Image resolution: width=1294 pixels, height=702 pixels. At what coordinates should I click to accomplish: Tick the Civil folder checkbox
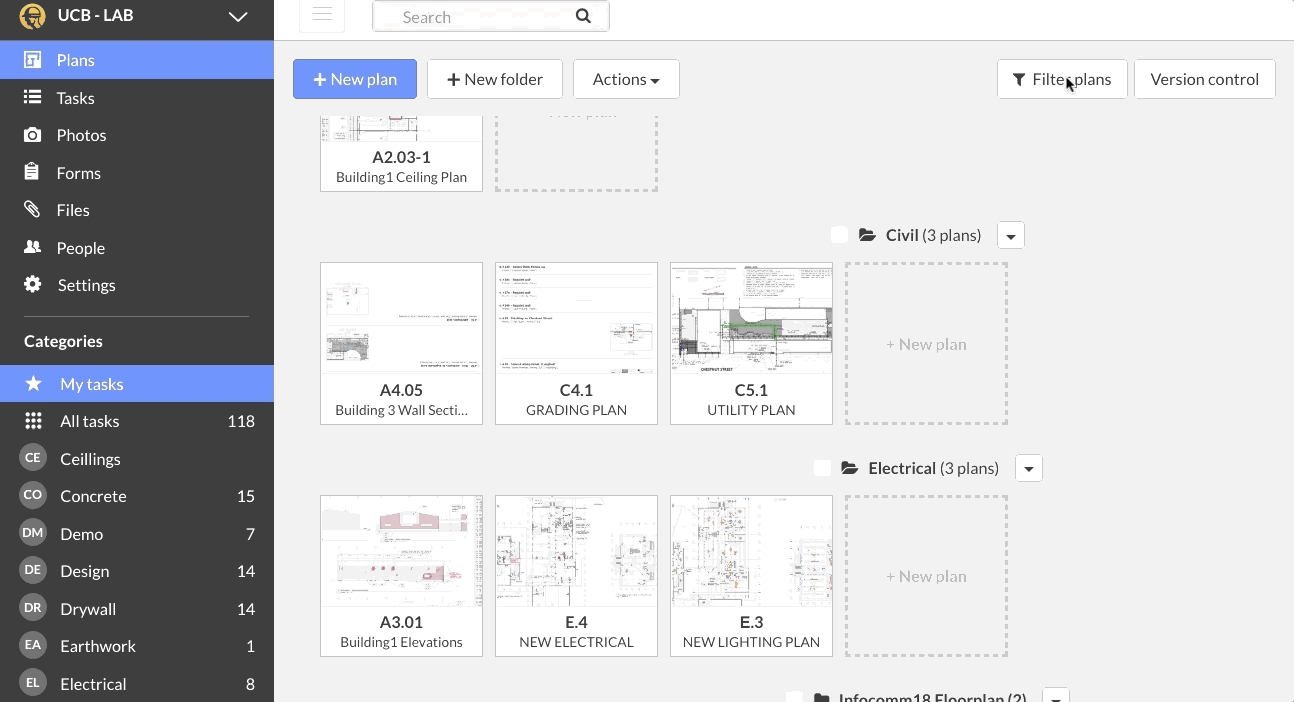839,234
